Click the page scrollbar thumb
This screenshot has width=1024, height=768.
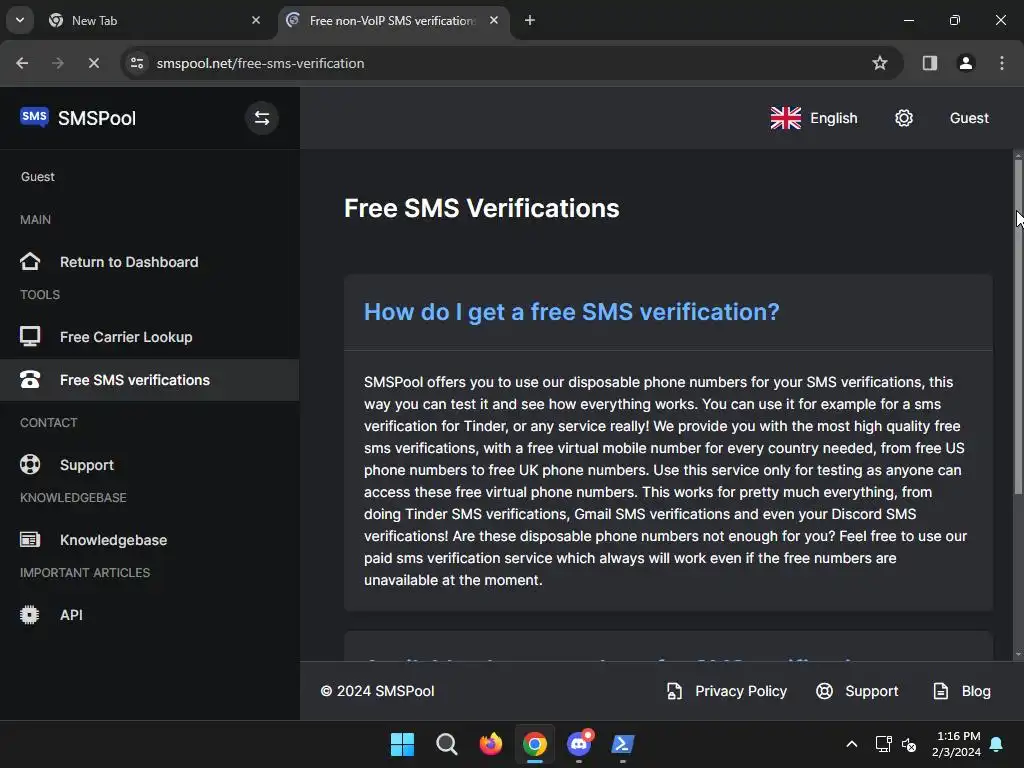tap(1018, 327)
